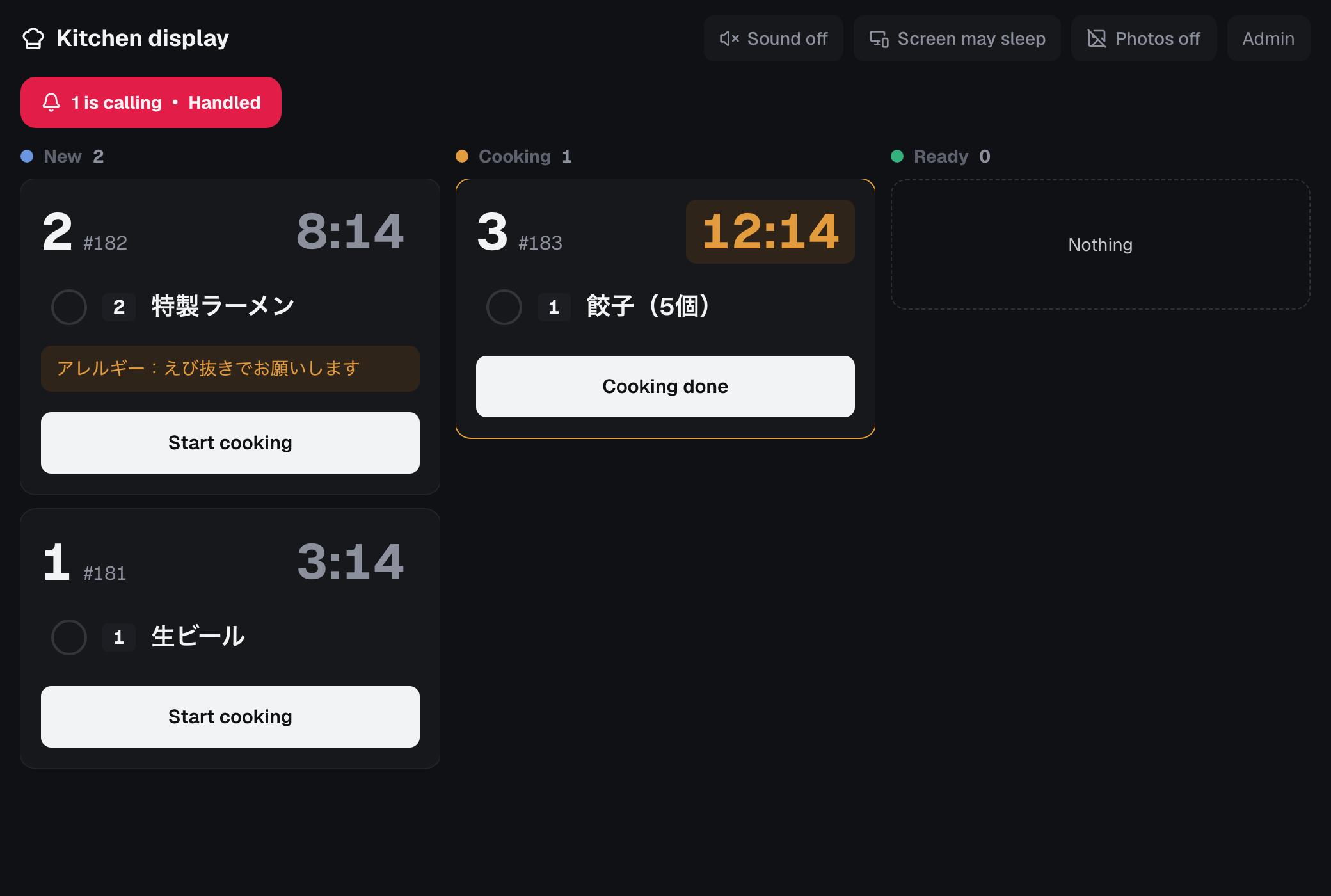Toggle the Sound off button
Viewport: 1331px width, 896px height.
click(x=774, y=38)
